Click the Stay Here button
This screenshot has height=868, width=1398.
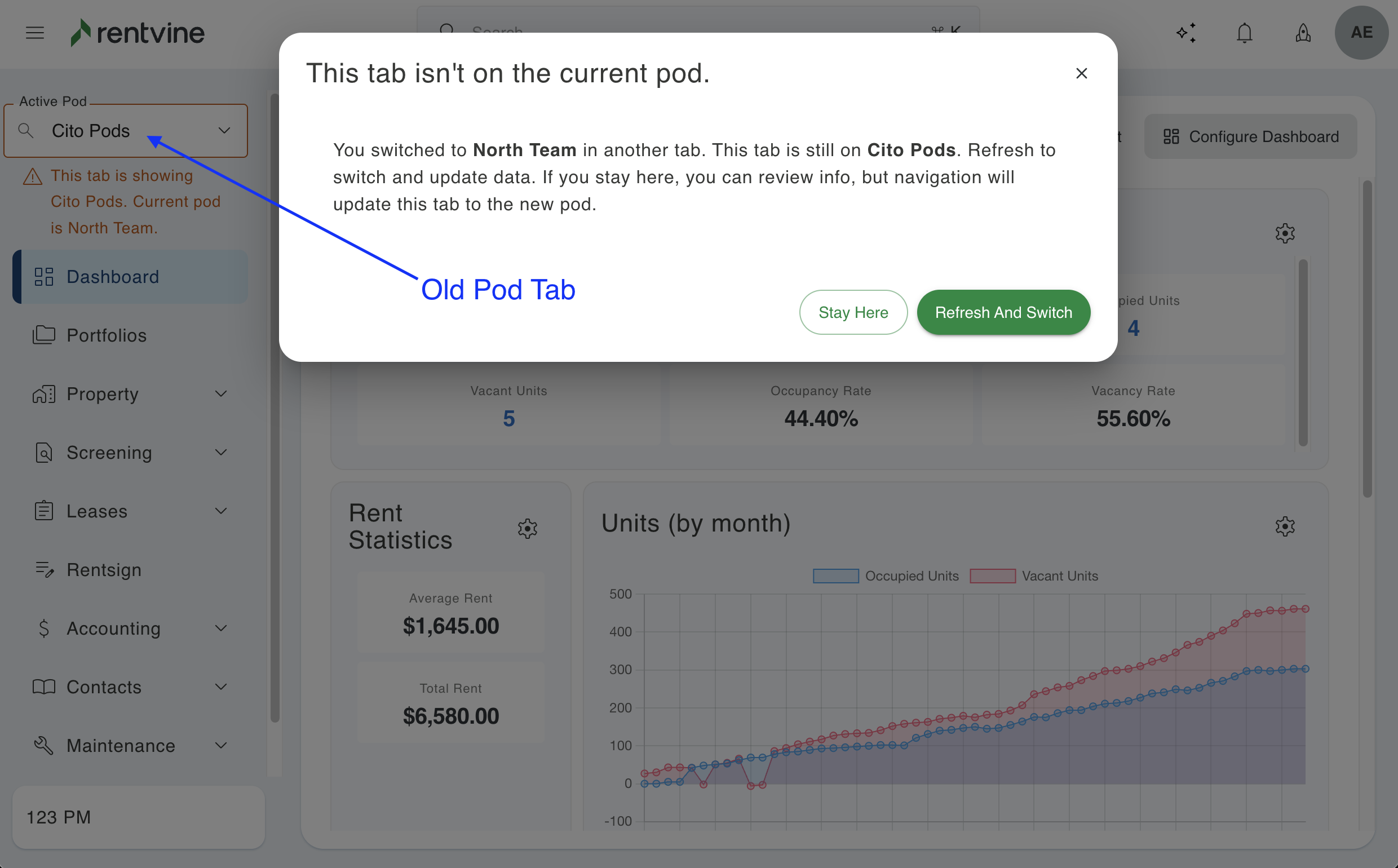(852, 312)
